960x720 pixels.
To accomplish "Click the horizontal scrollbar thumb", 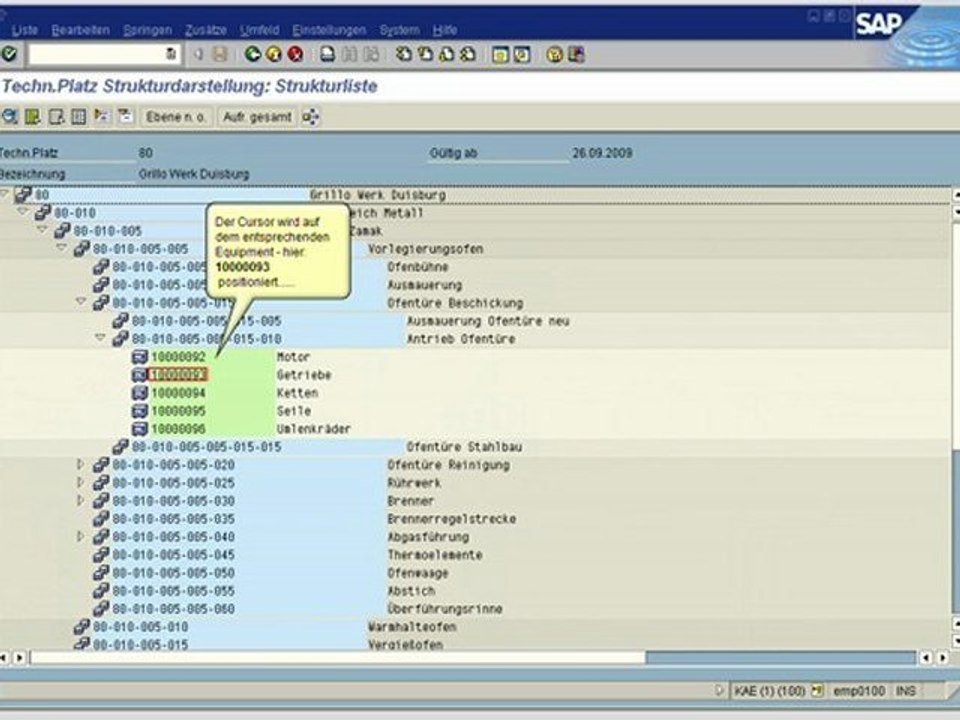I will coord(338,658).
